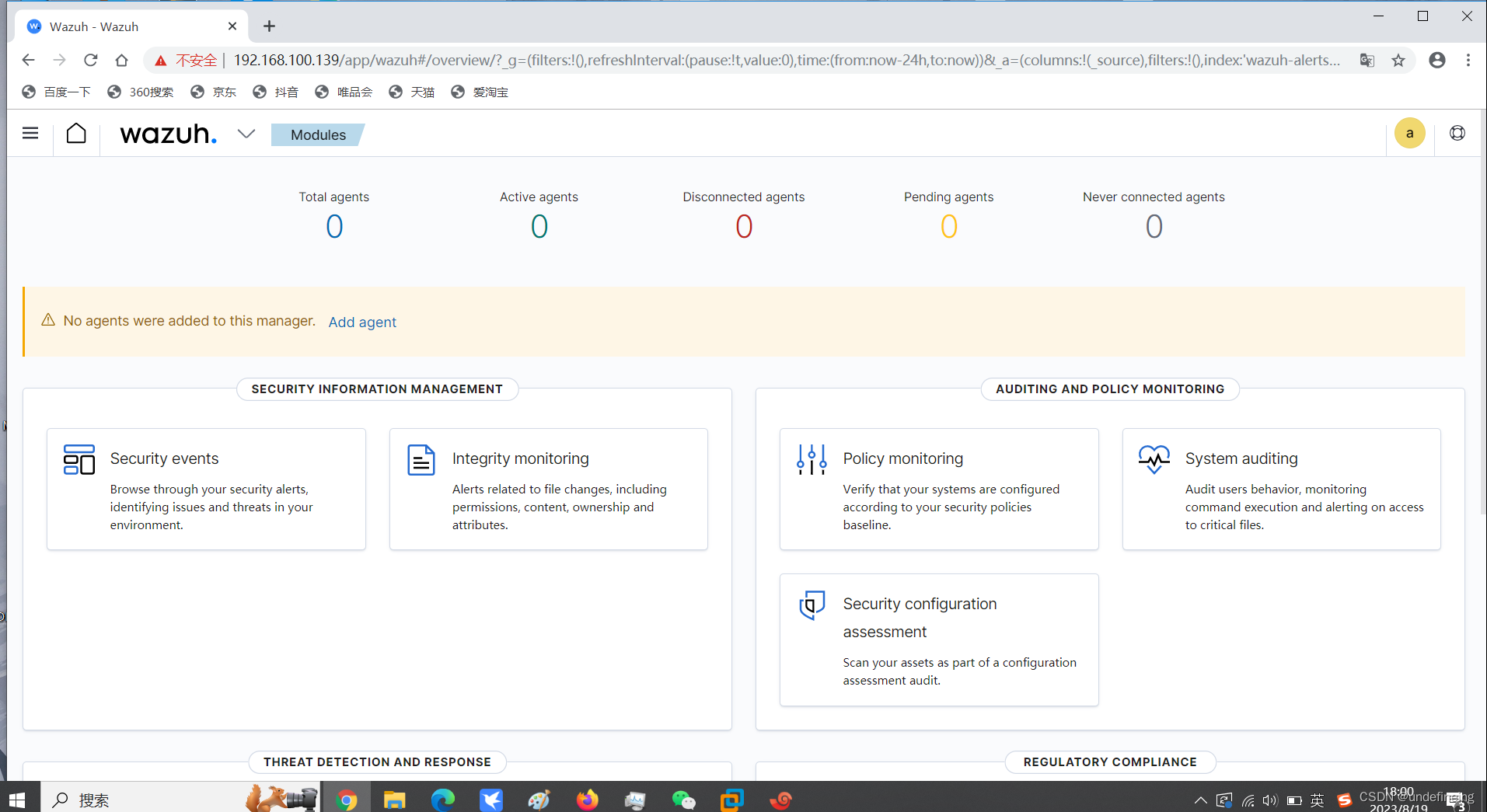This screenshot has height=812, width=1487.
Task: Open the 爱淘宝 bookmark
Action: tap(480, 92)
